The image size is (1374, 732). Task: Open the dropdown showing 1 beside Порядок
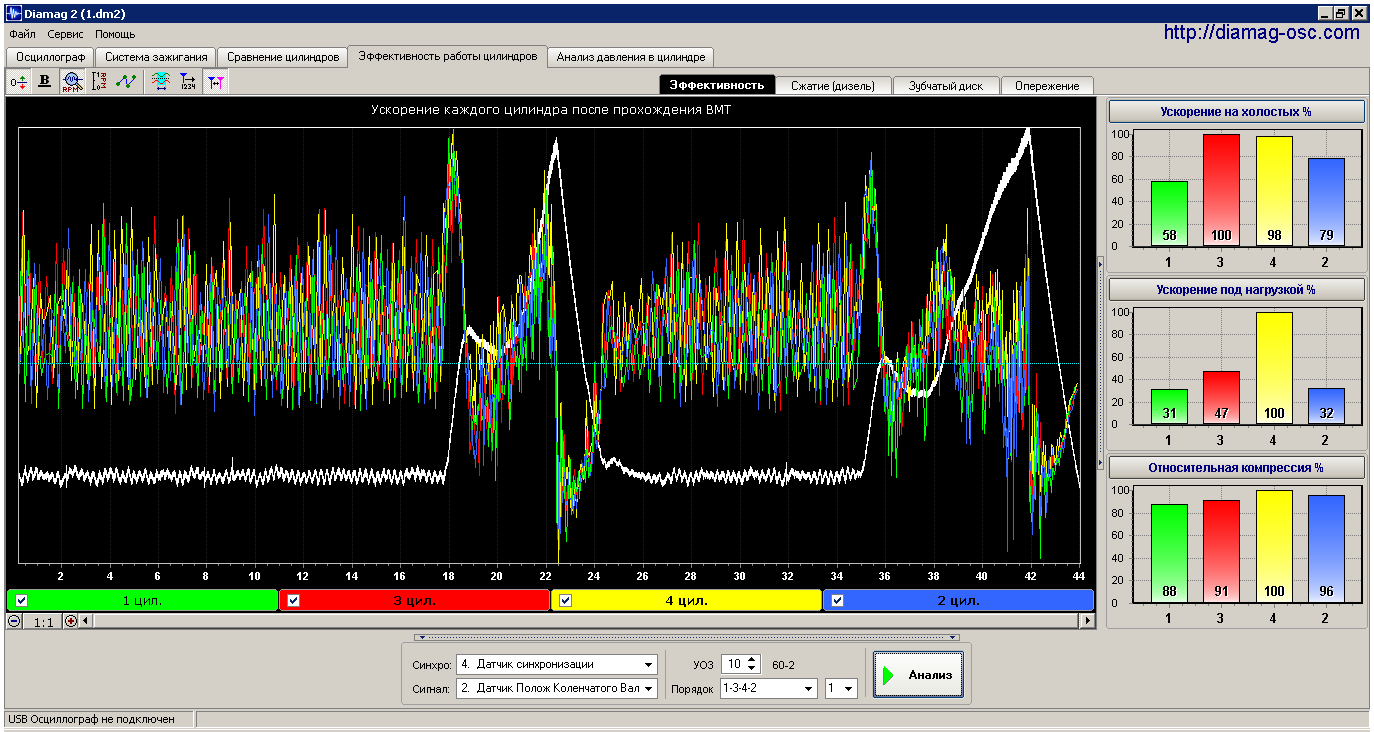point(849,688)
